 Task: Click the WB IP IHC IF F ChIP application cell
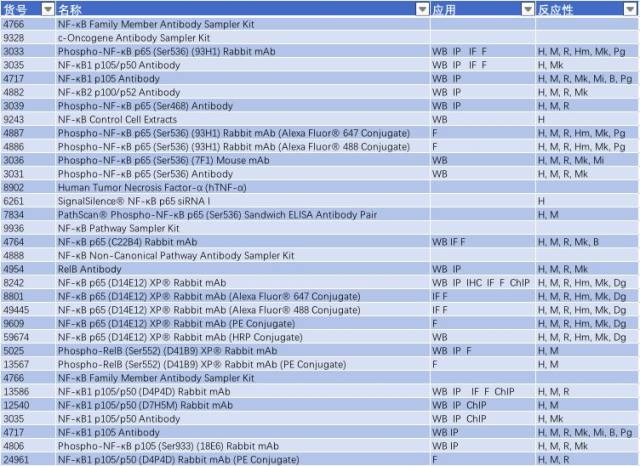[x=482, y=283]
